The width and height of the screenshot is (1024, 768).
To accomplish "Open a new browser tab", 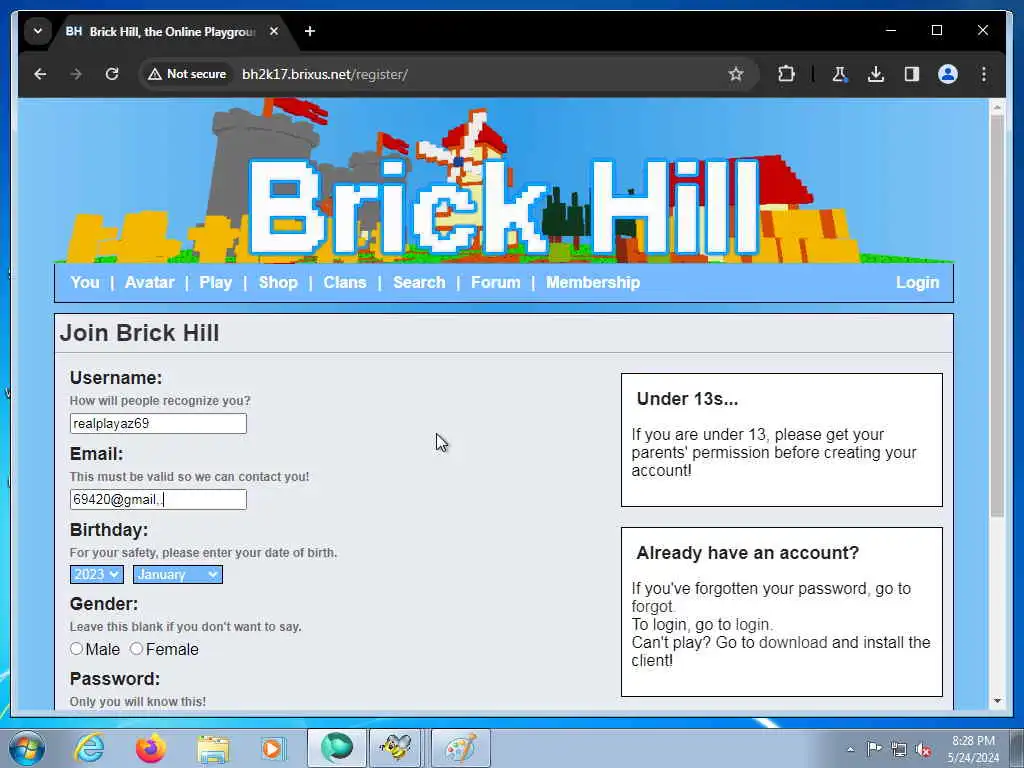I will click(310, 31).
